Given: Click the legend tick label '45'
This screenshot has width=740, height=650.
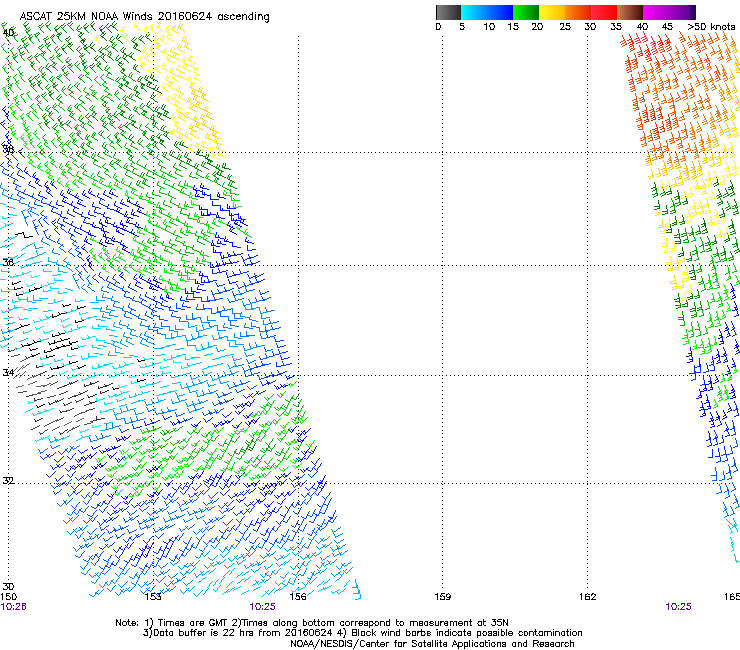Looking at the screenshot, I should click(667, 27).
